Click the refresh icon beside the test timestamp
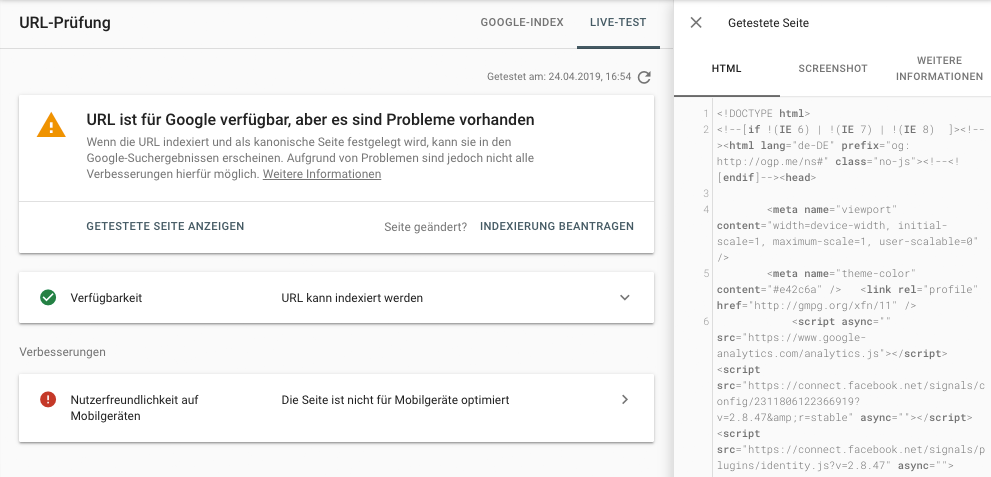Screen dimensions: 991x477 (644, 77)
